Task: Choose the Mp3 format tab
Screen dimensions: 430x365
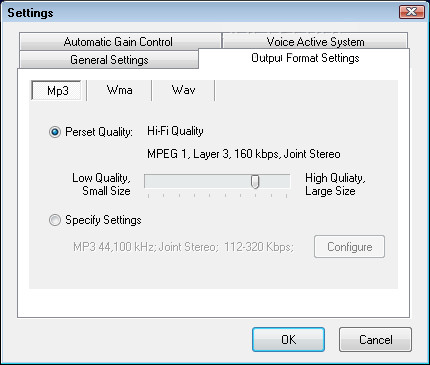Action: pyautogui.click(x=57, y=90)
